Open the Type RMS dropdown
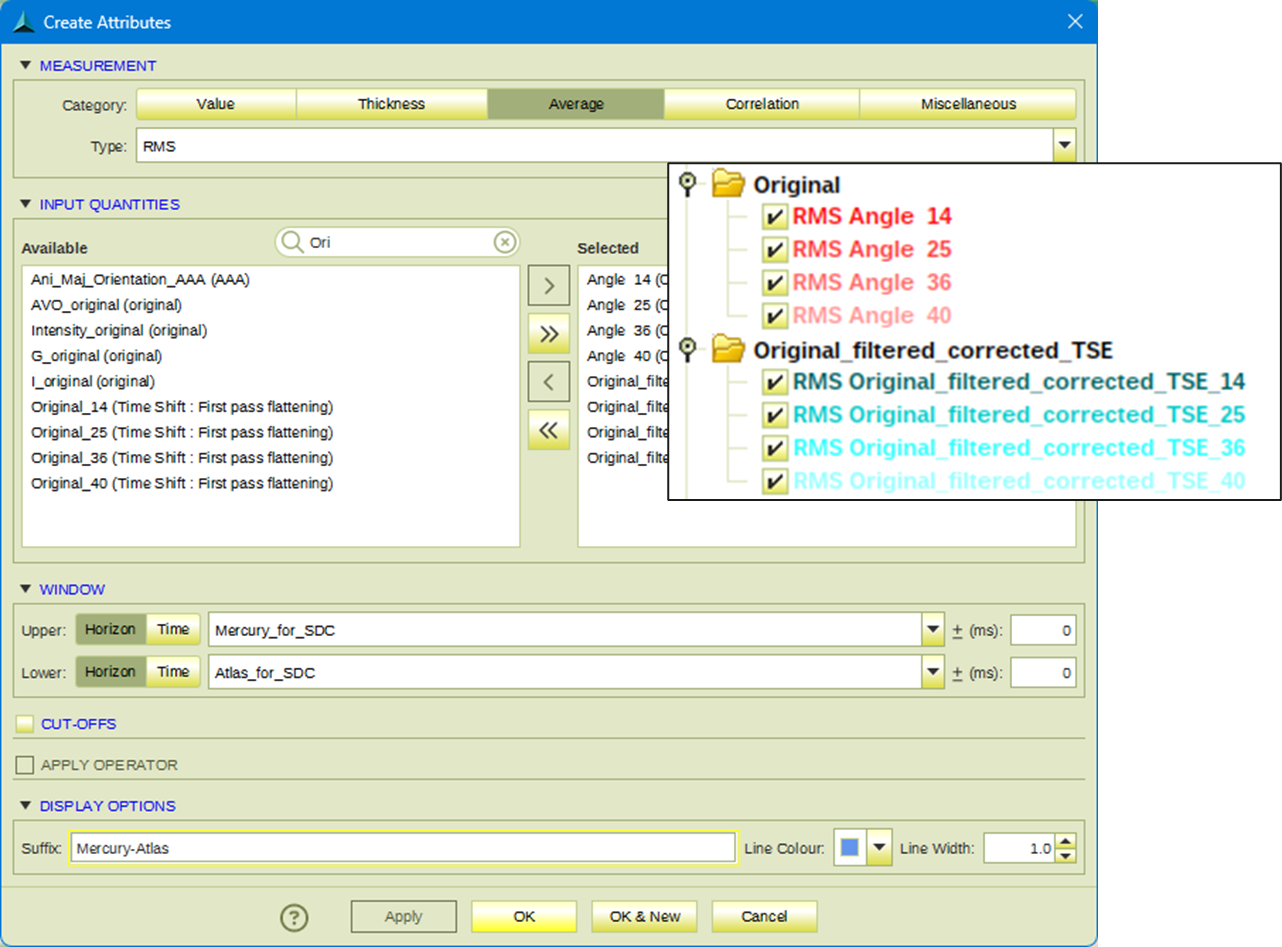The width and height of the screenshot is (1282, 947). pyautogui.click(x=1064, y=146)
